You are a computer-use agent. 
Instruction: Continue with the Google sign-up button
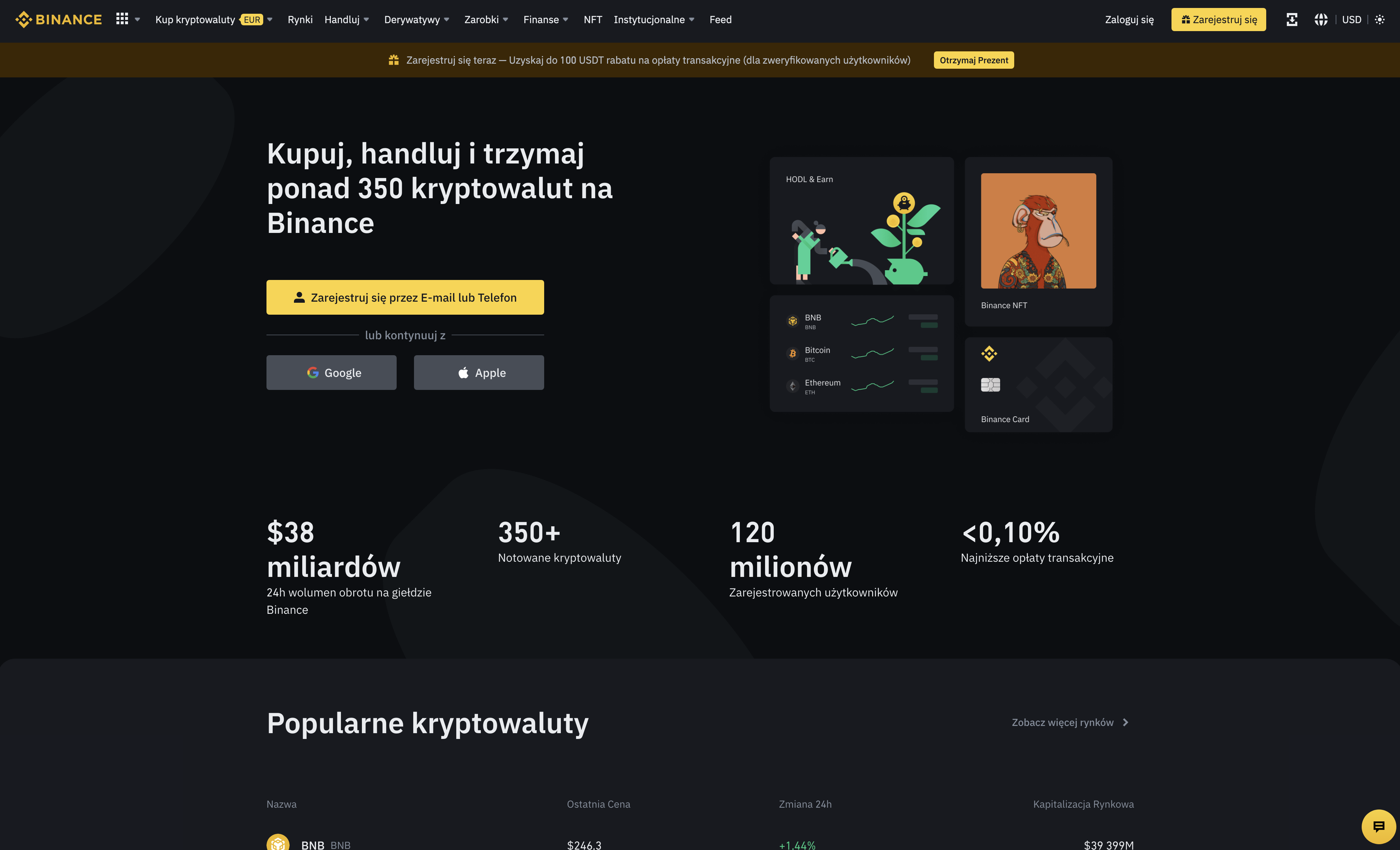(x=331, y=373)
